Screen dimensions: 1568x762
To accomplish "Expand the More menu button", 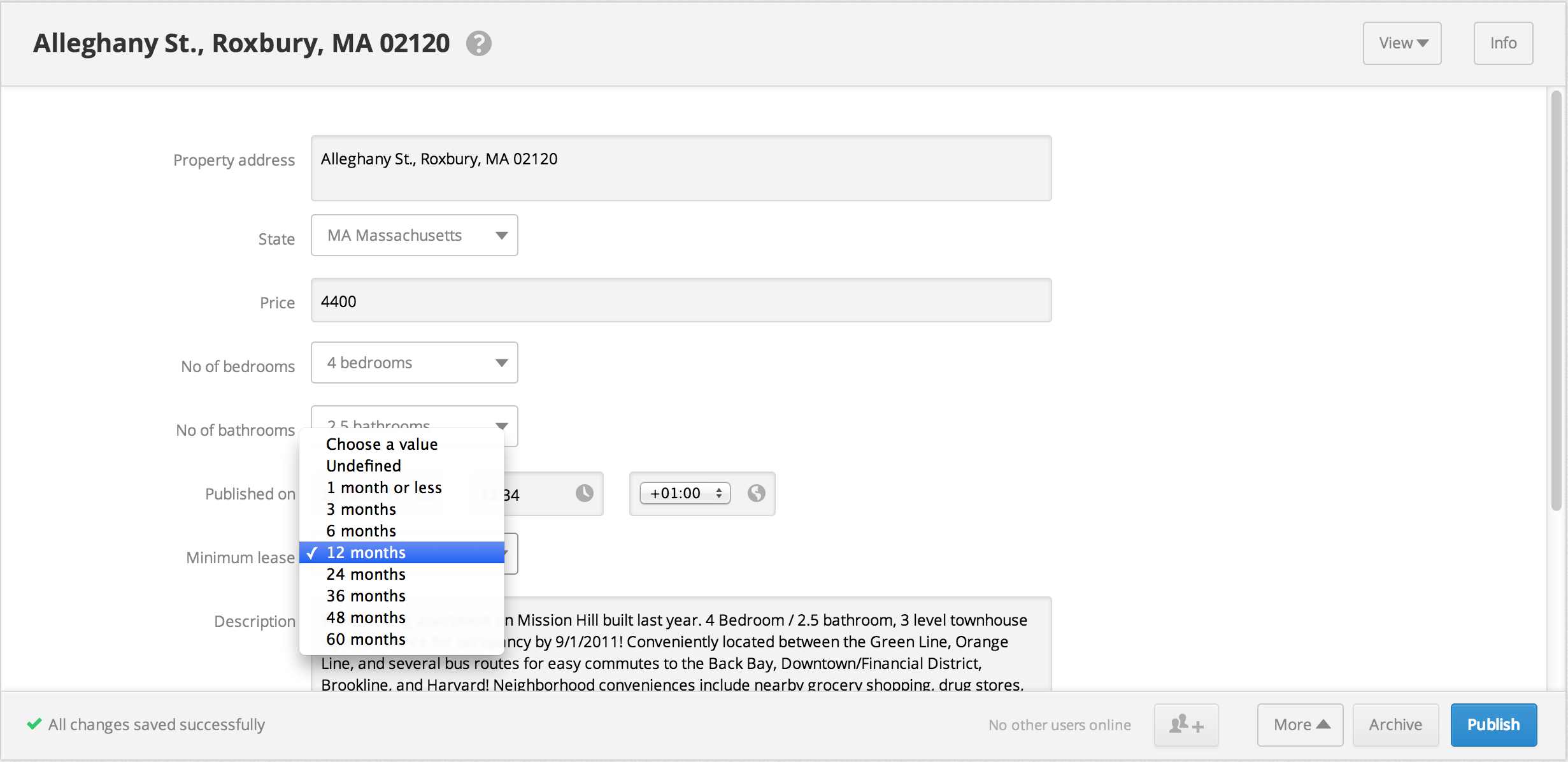I will coord(1300,724).
